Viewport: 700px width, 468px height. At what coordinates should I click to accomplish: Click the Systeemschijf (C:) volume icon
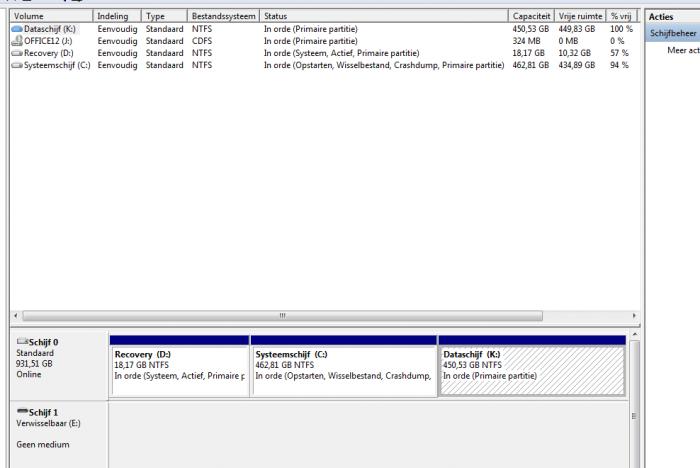[x=17, y=65]
